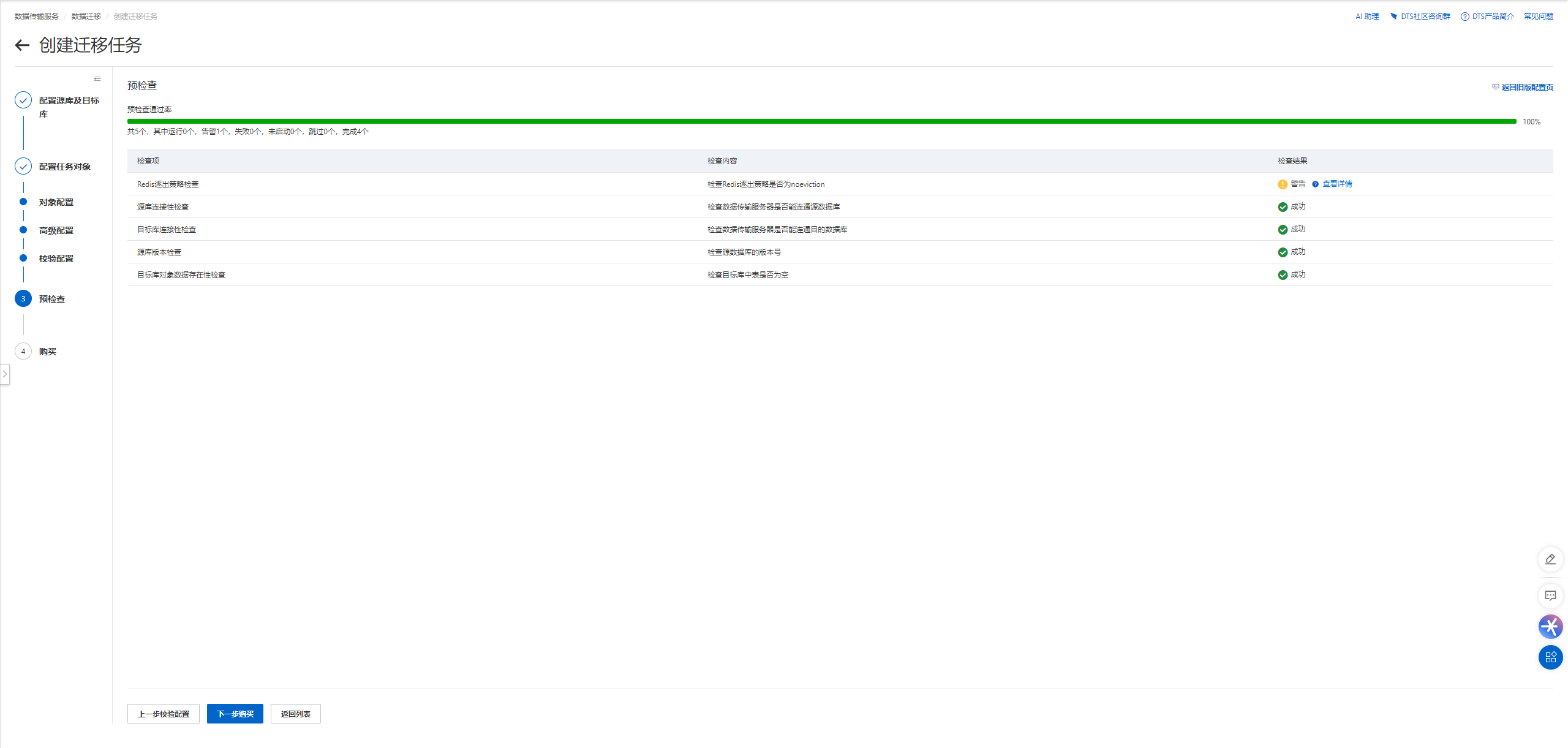This screenshot has width=1568, height=748.
Task: Click the orange warning icon for Redis逐出策略检查
Action: pyautogui.click(x=1283, y=184)
